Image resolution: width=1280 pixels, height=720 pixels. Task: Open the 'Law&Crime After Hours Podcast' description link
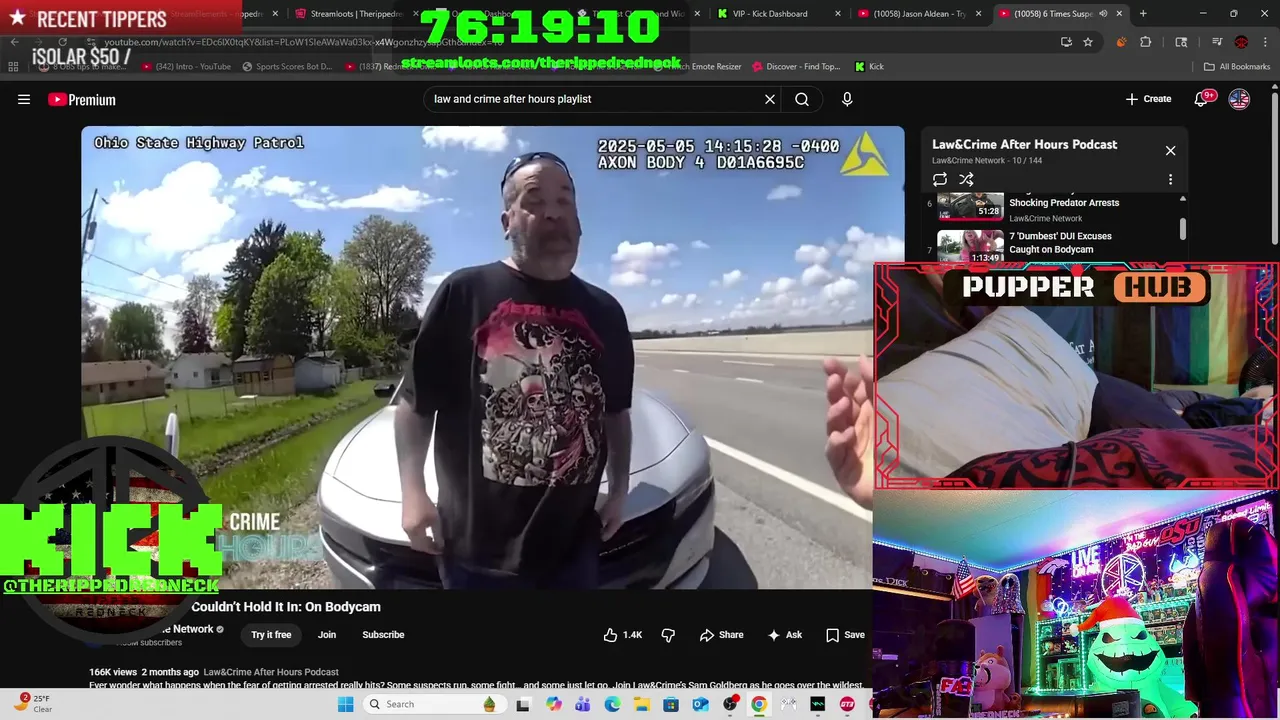(271, 672)
